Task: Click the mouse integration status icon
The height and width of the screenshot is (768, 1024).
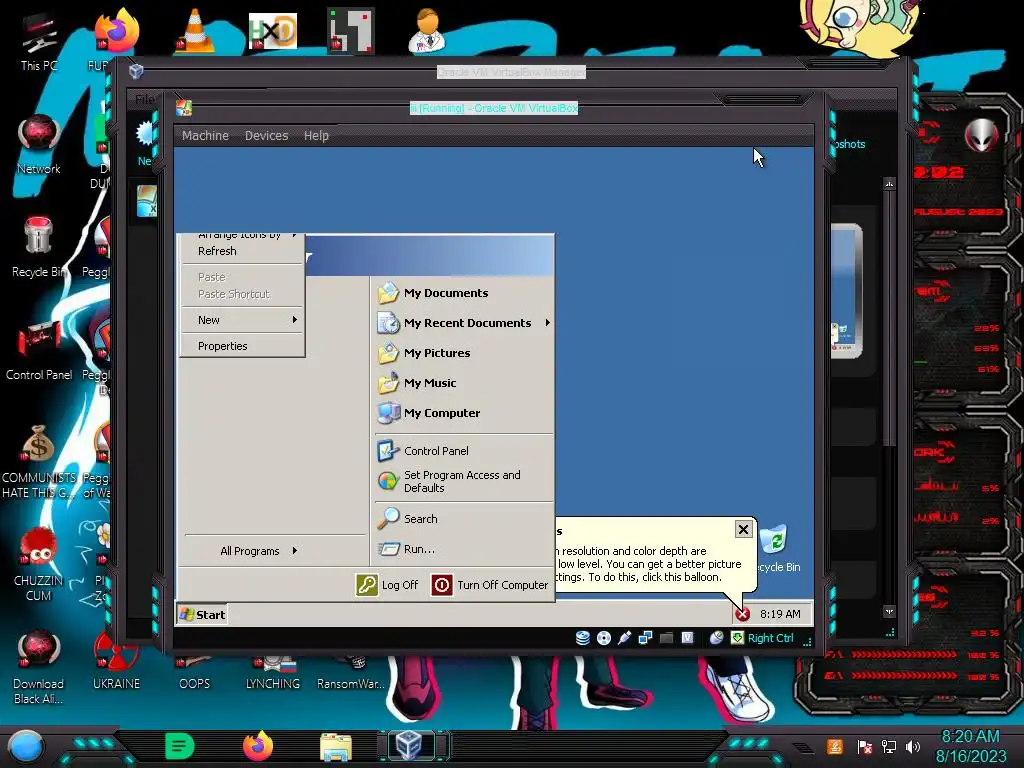Action: 716,638
